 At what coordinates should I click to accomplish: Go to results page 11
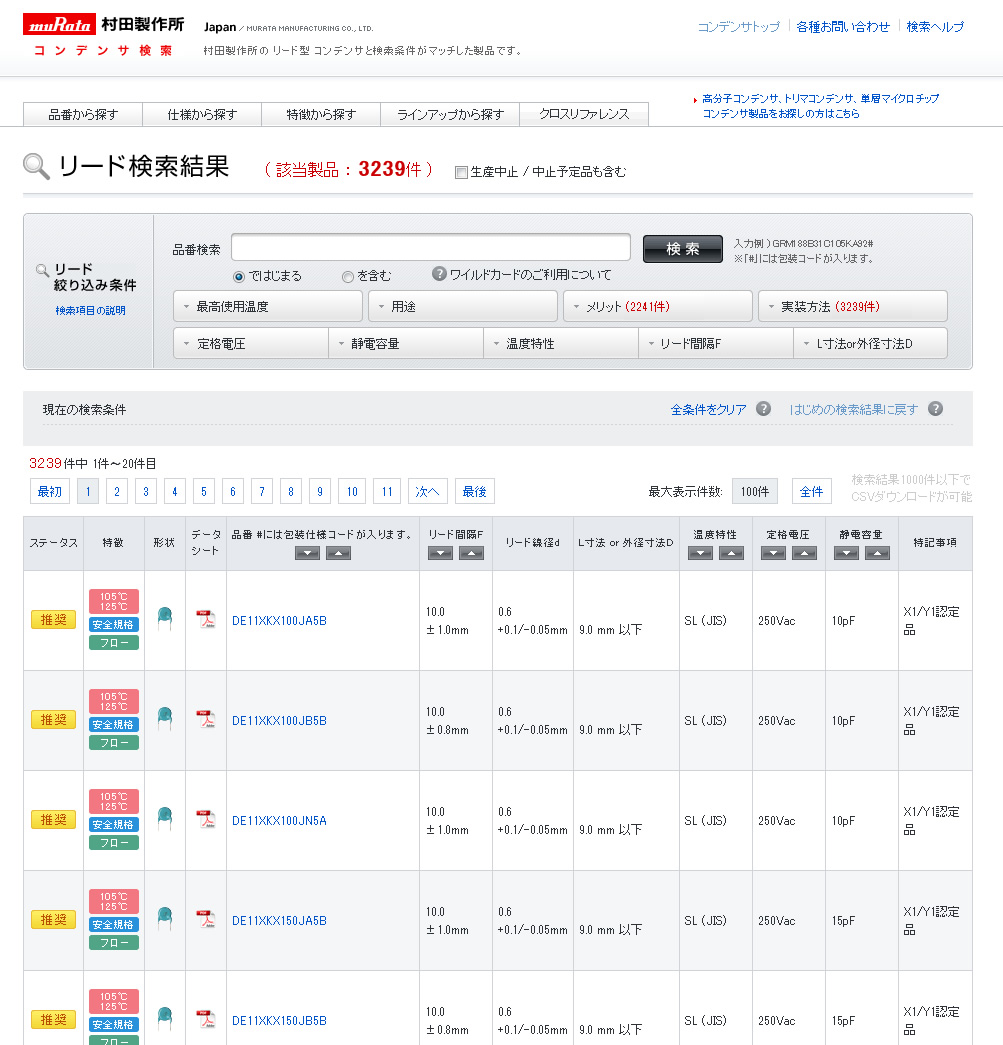387,491
